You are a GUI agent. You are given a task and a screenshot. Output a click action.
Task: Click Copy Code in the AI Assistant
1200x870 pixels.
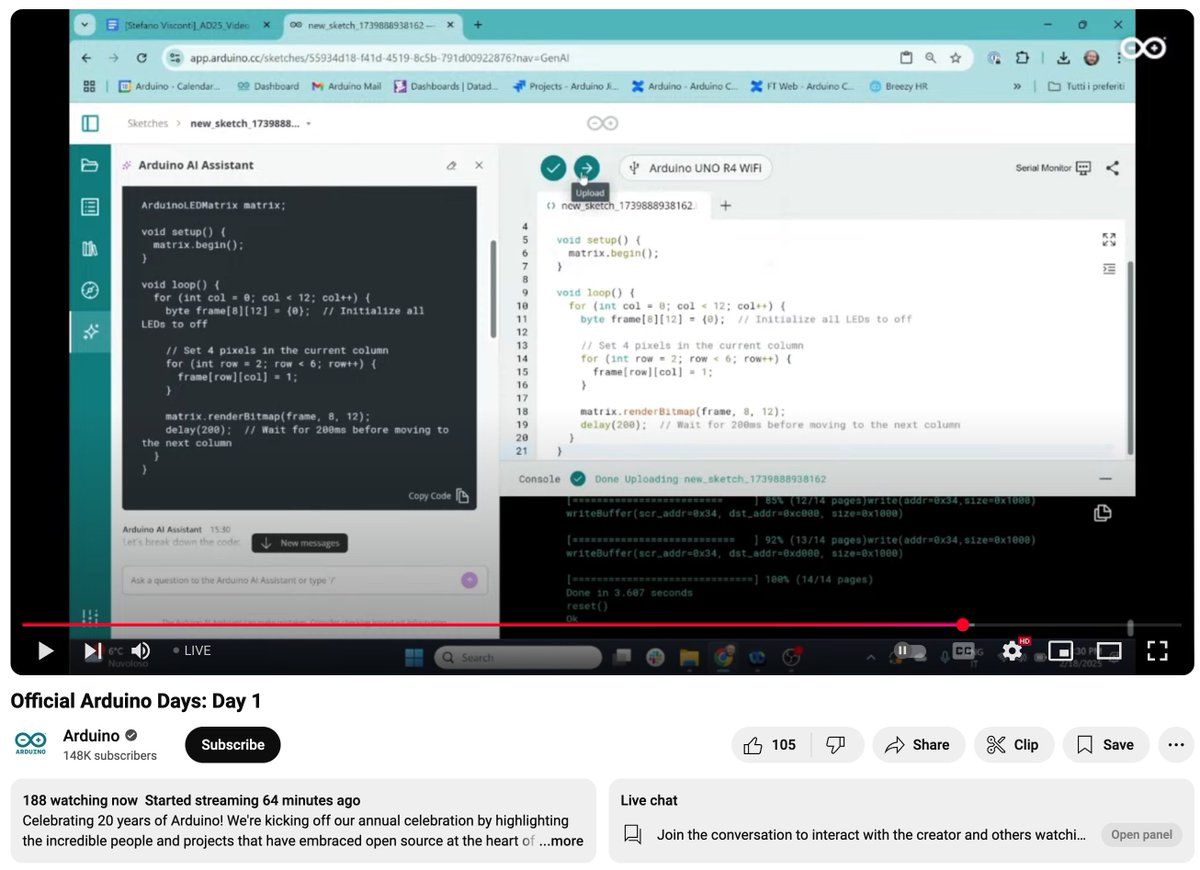[x=439, y=495]
